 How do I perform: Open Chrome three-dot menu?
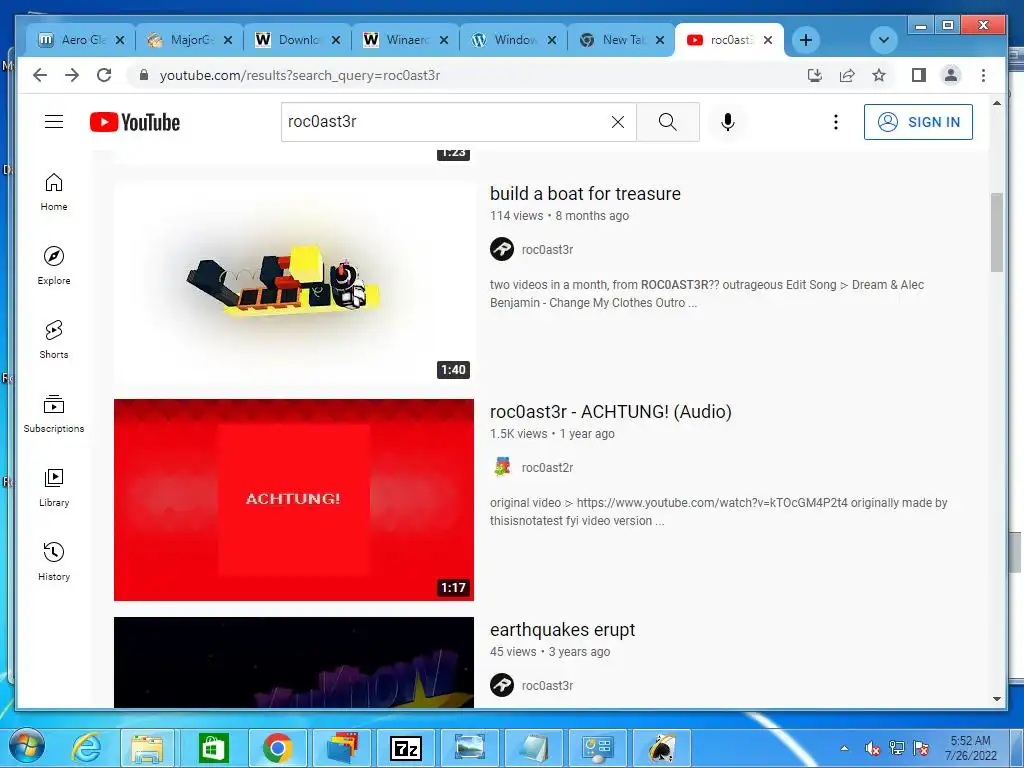coord(984,75)
